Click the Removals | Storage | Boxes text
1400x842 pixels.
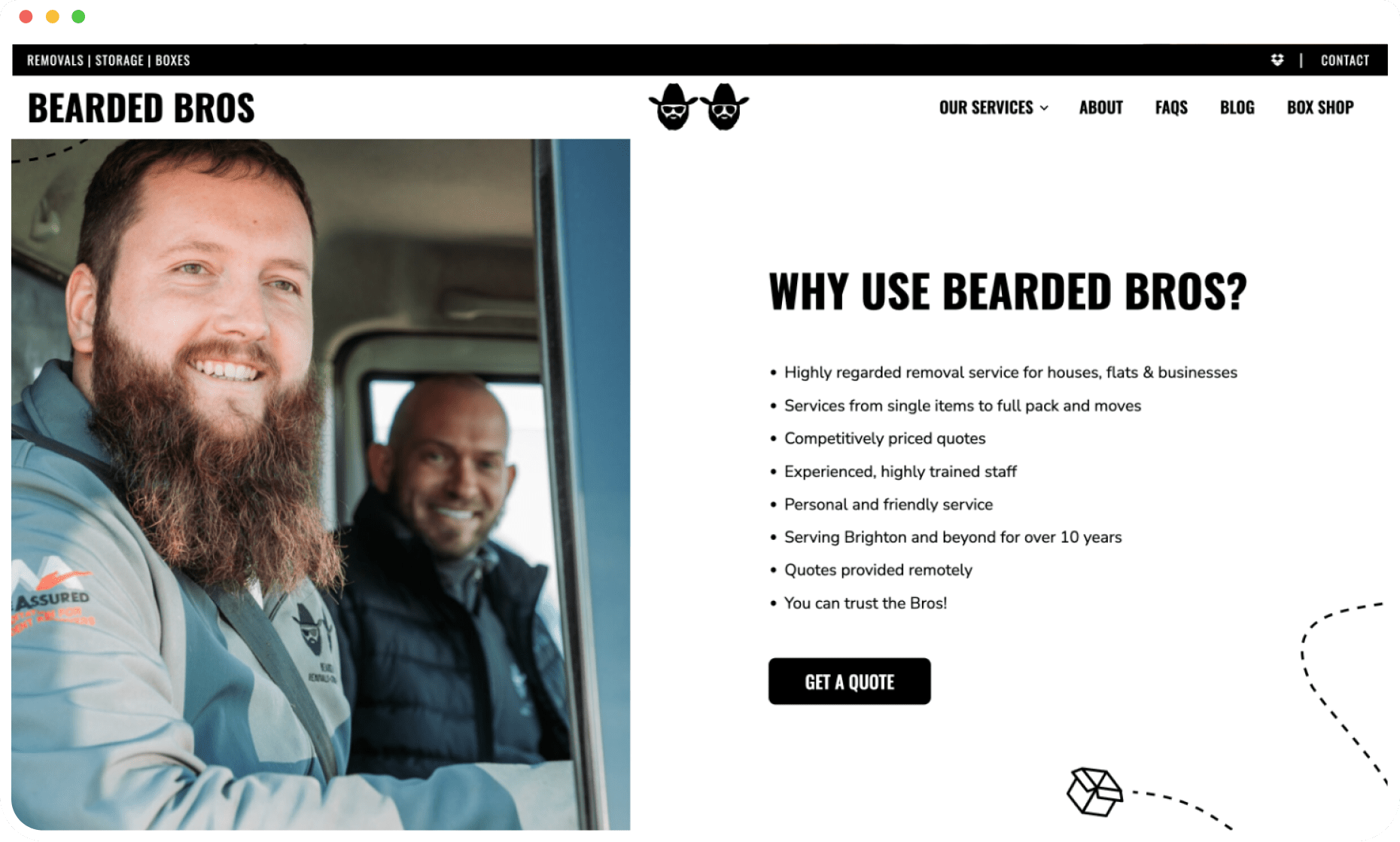point(108,60)
